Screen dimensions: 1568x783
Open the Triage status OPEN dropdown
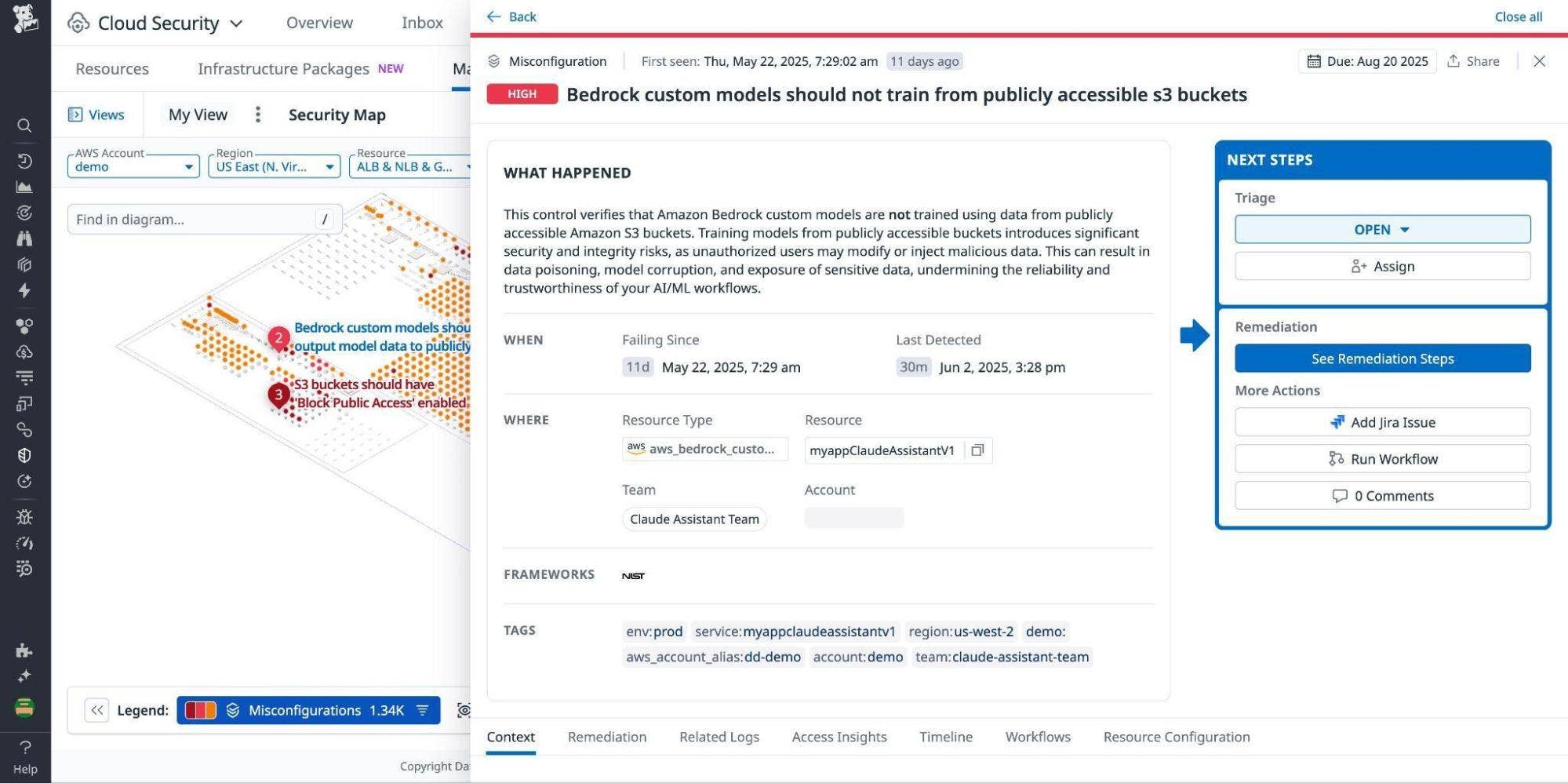tap(1381, 229)
